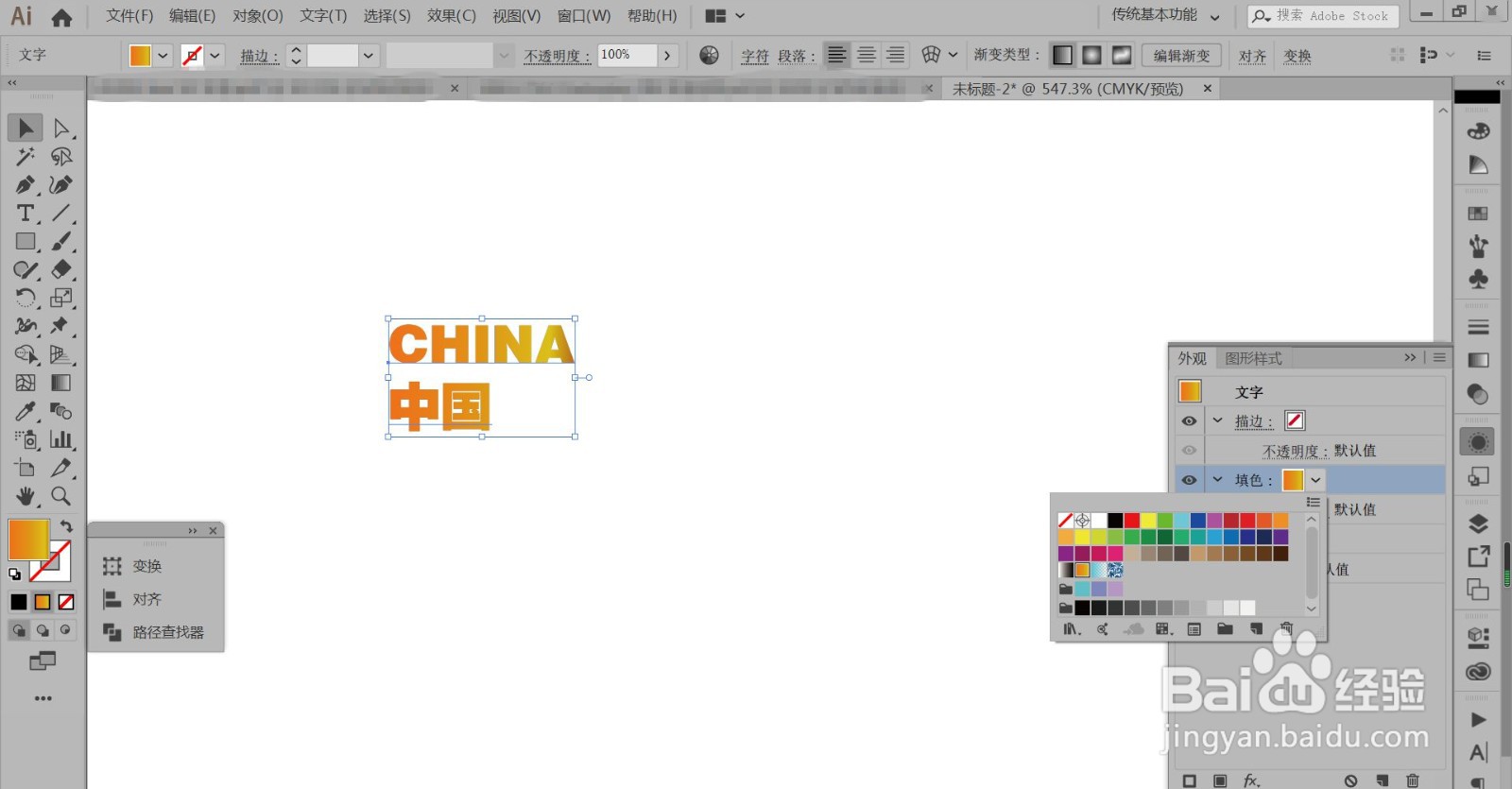Click the Home icon
1512x789 pixels.
(x=61, y=17)
